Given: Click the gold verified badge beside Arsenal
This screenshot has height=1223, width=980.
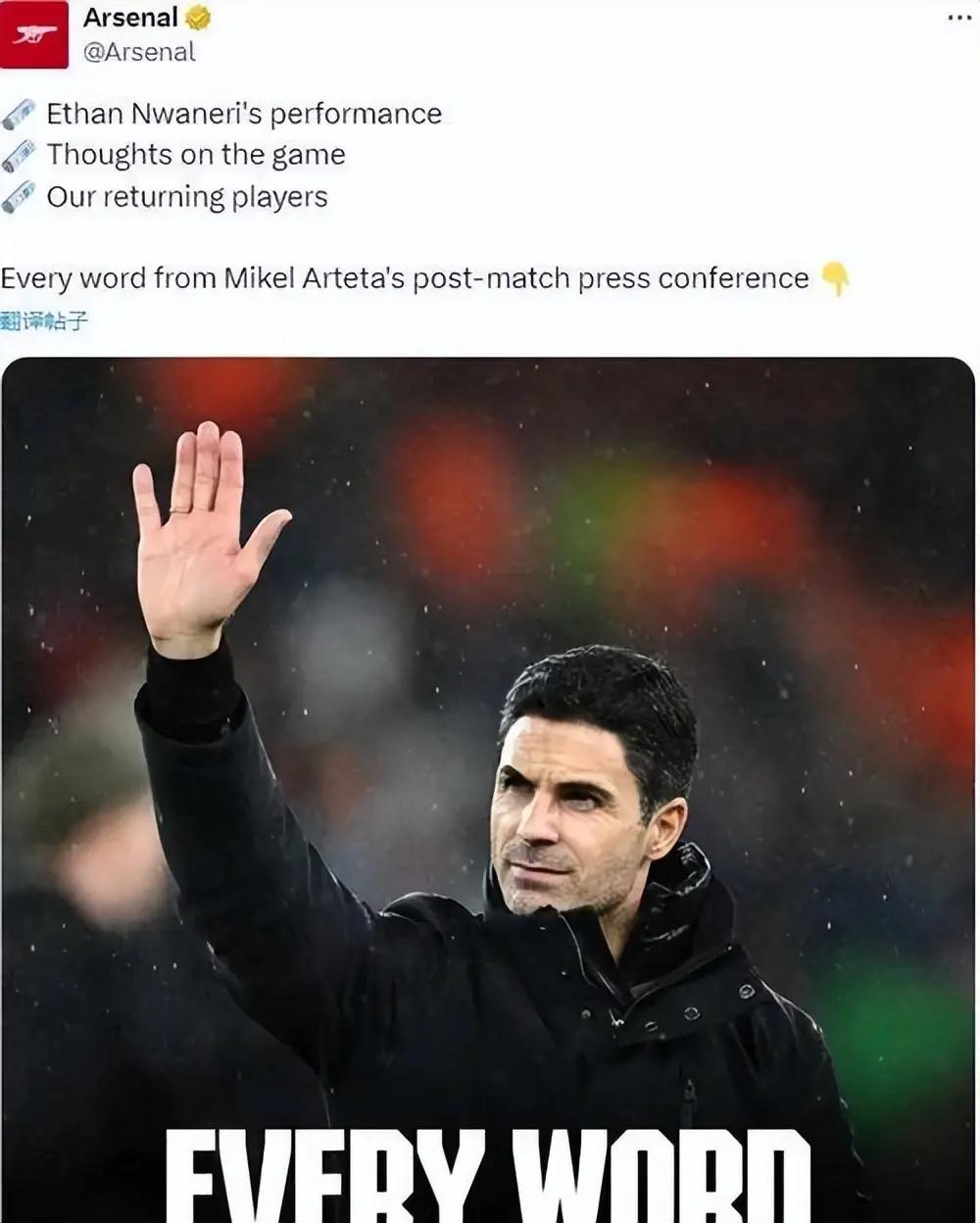Looking at the screenshot, I should click(198, 18).
